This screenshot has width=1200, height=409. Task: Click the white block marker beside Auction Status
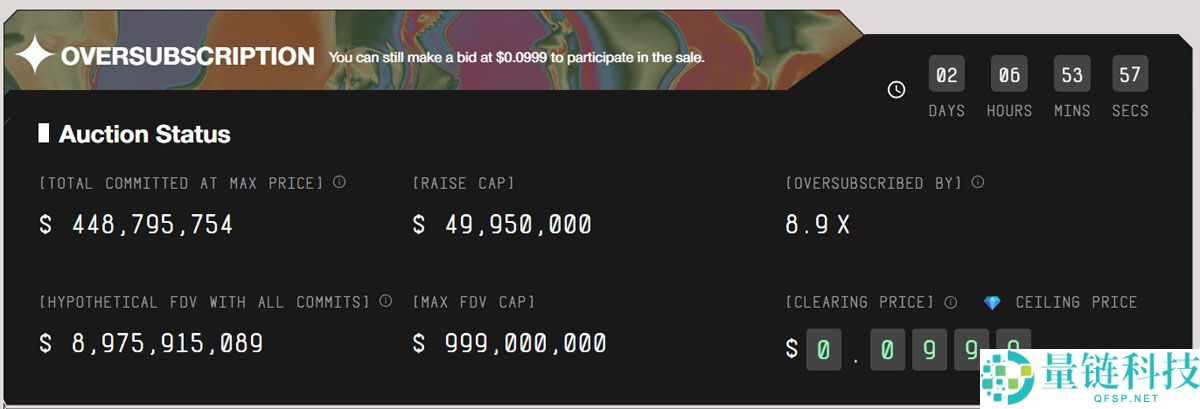(x=44, y=133)
